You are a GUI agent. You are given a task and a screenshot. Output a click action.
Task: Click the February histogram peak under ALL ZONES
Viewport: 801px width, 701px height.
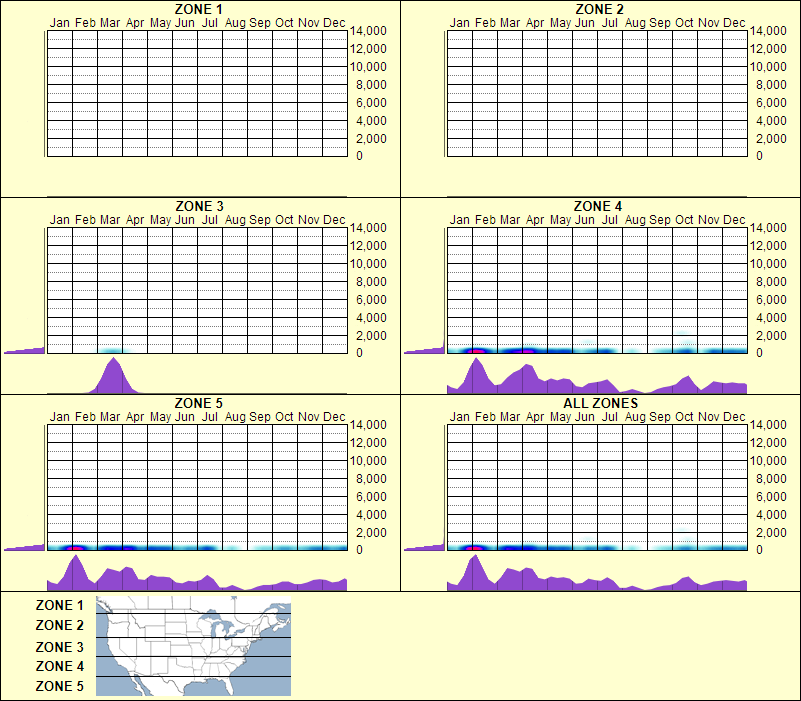pos(476,574)
